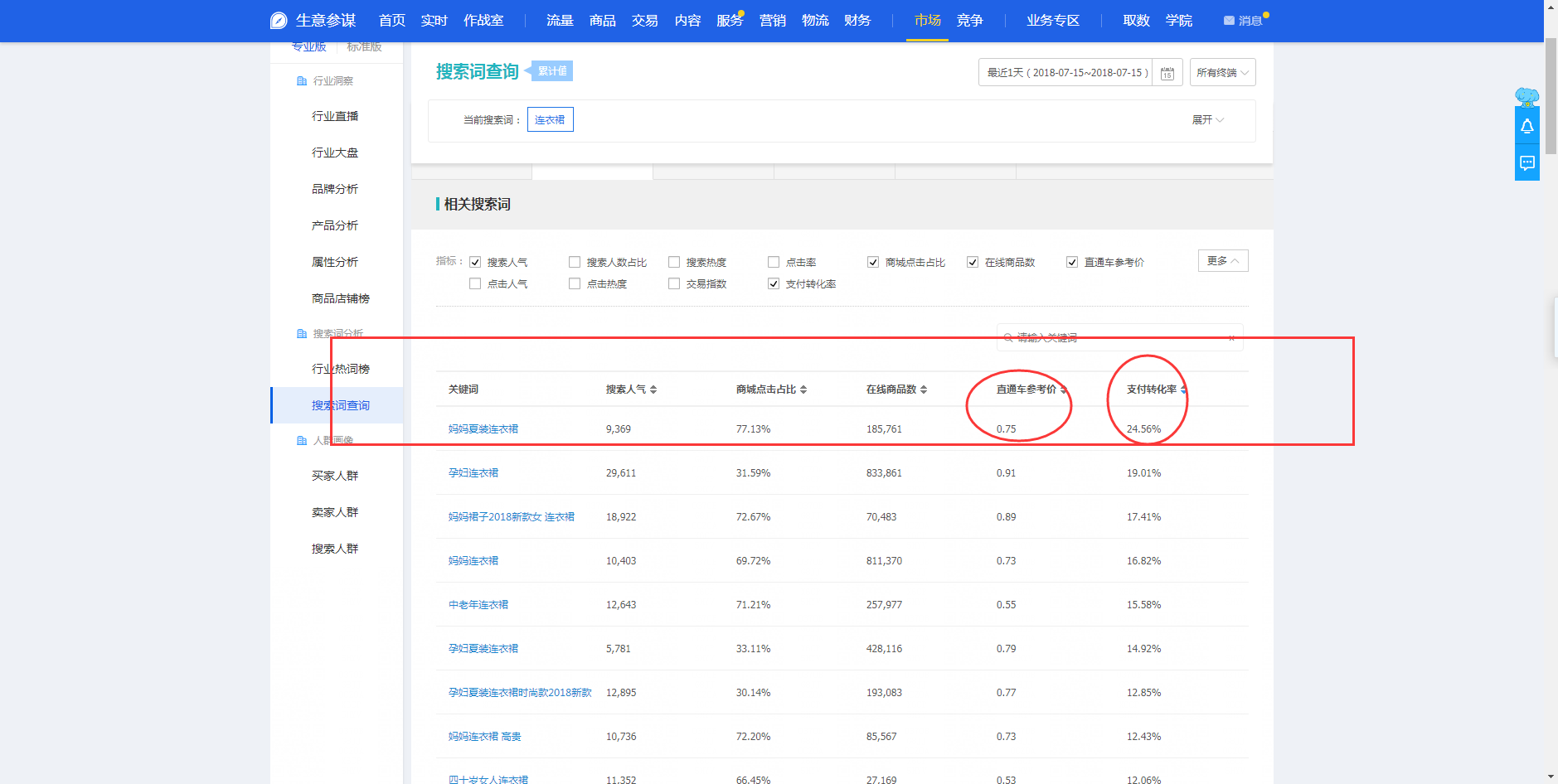The width and height of the screenshot is (1558, 784).
Task: Click the 搜索词分析 section icon
Action: 302,334
